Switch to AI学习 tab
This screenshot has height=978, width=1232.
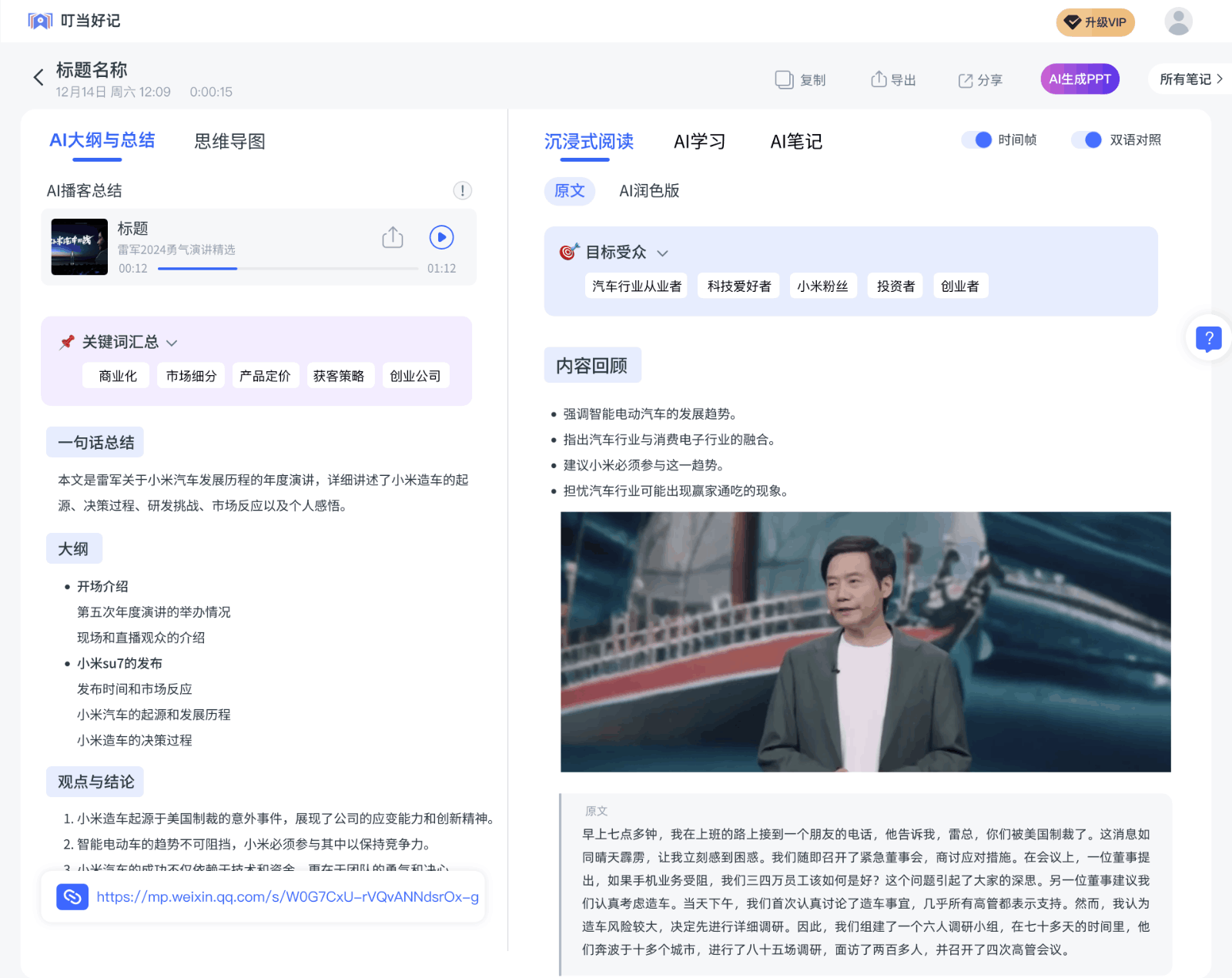(699, 141)
